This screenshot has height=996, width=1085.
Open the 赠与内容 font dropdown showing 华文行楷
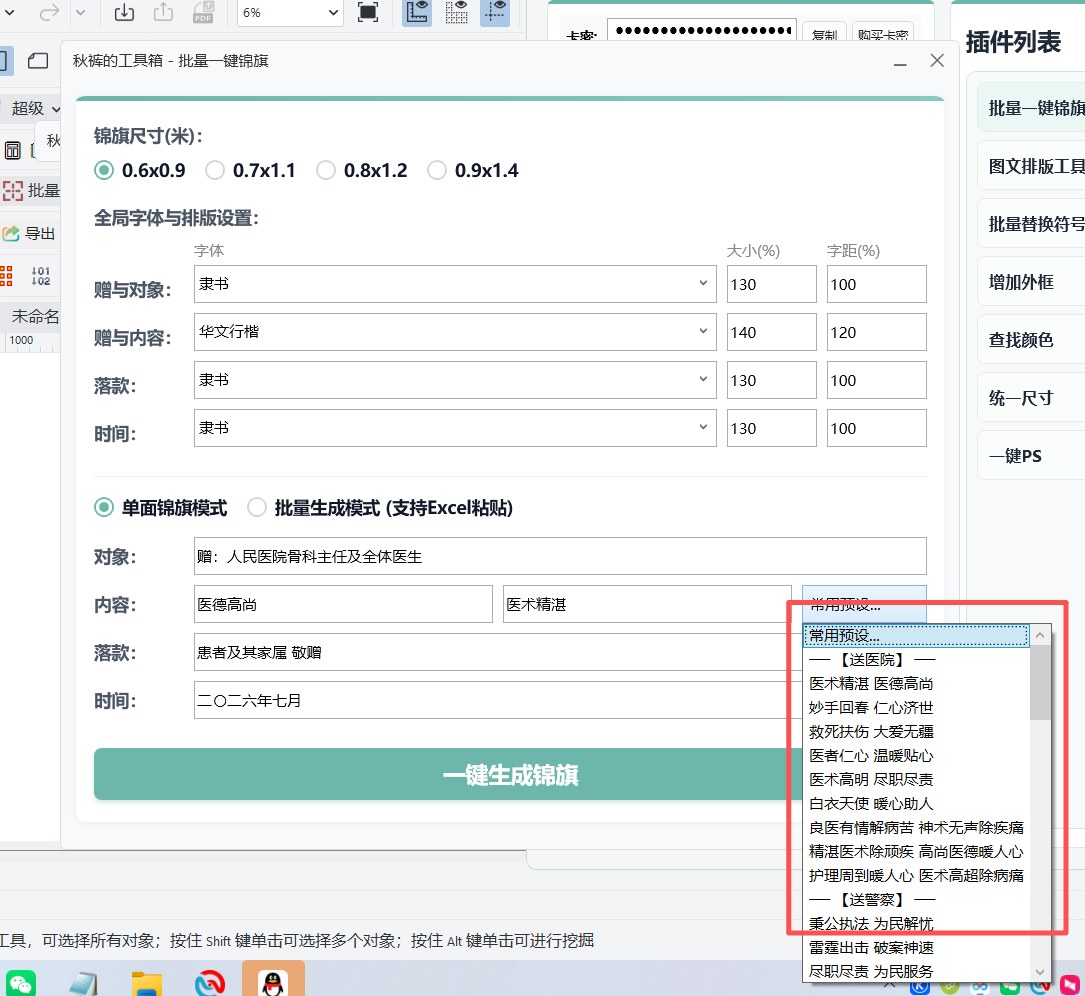[x=455, y=332]
